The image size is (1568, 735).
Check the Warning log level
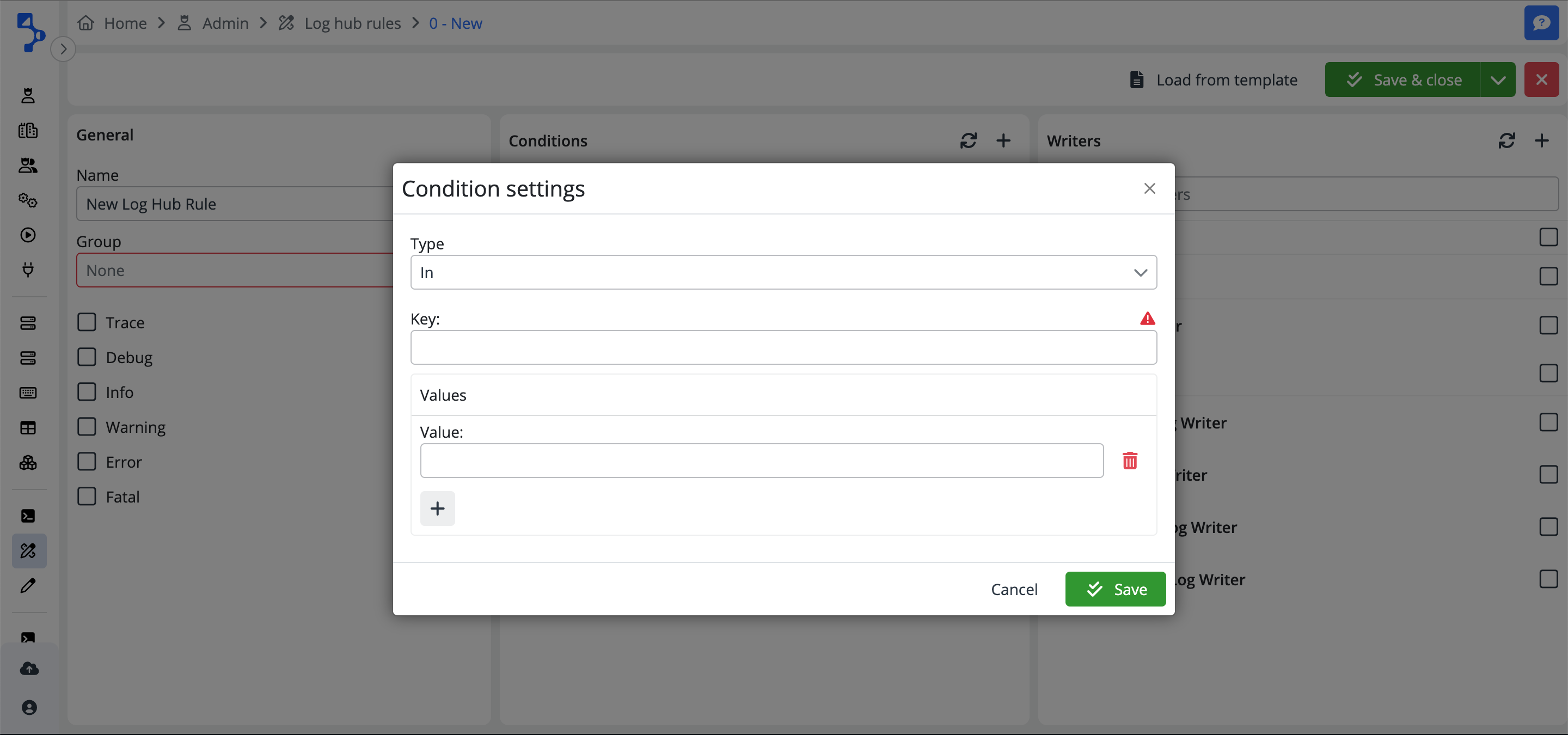point(87,426)
